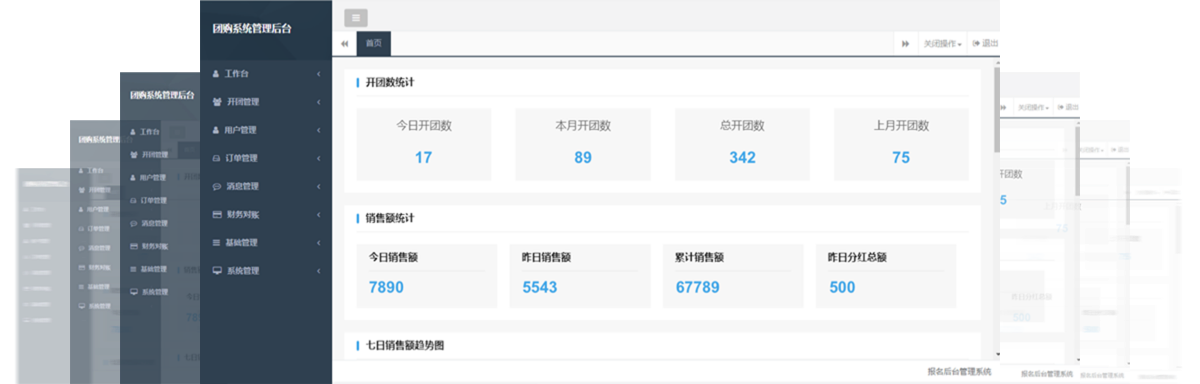This screenshot has width=1200, height=384.
Task: Expand the 工作台 chevron in front sidebar
Action: 319,74
